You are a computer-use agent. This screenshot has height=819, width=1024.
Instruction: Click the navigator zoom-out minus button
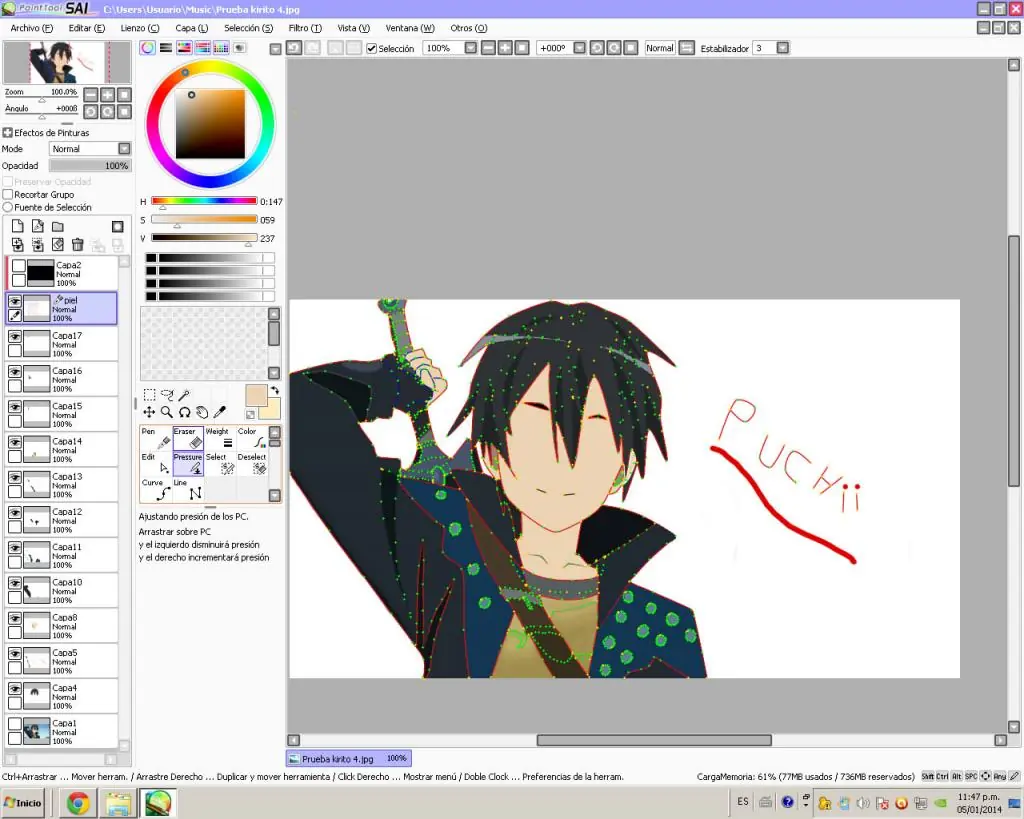click(x=90, y=95)
